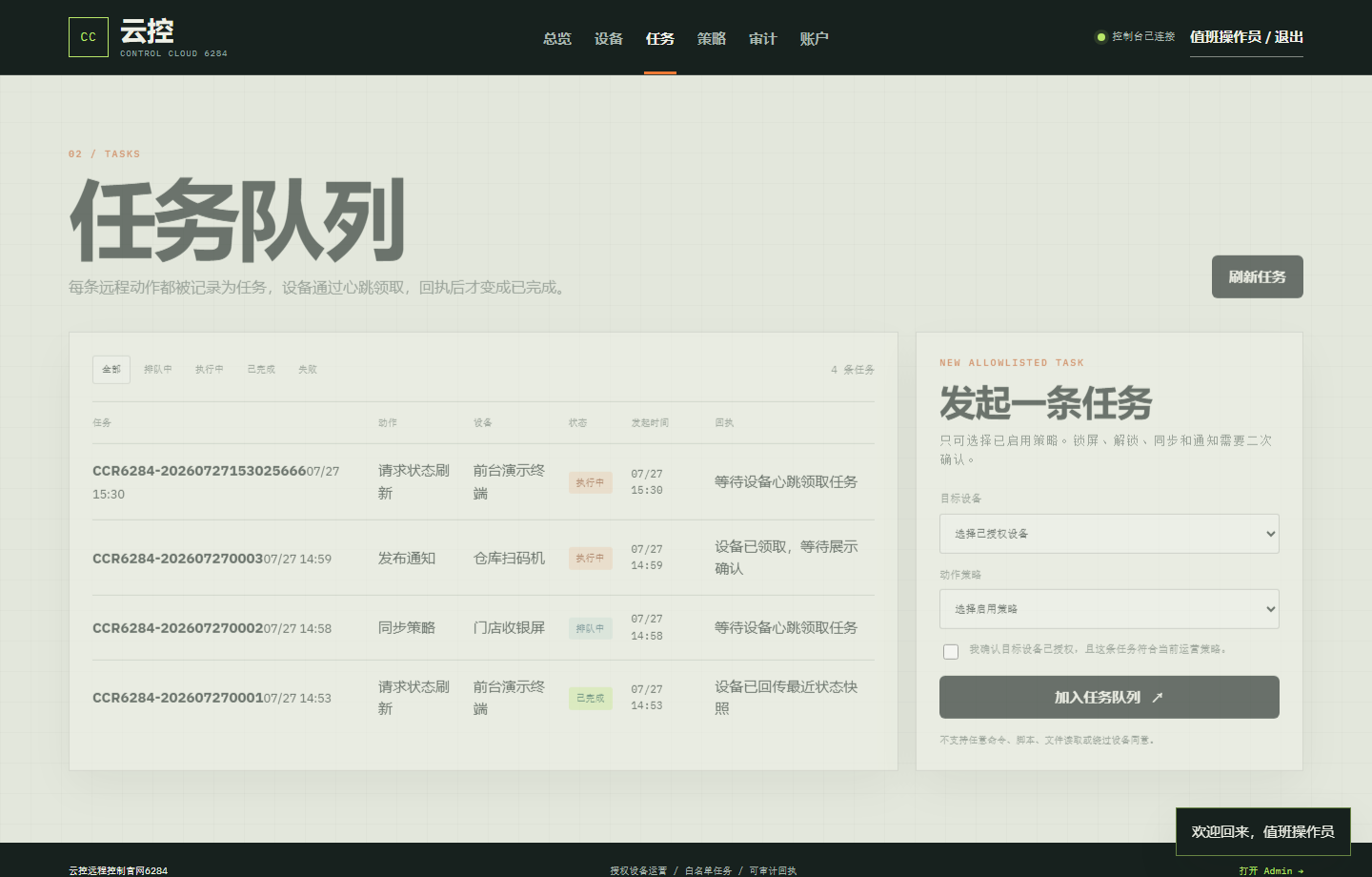Click the 设备已领取，等待展示确认 receipt text

[x=786, y=558]
